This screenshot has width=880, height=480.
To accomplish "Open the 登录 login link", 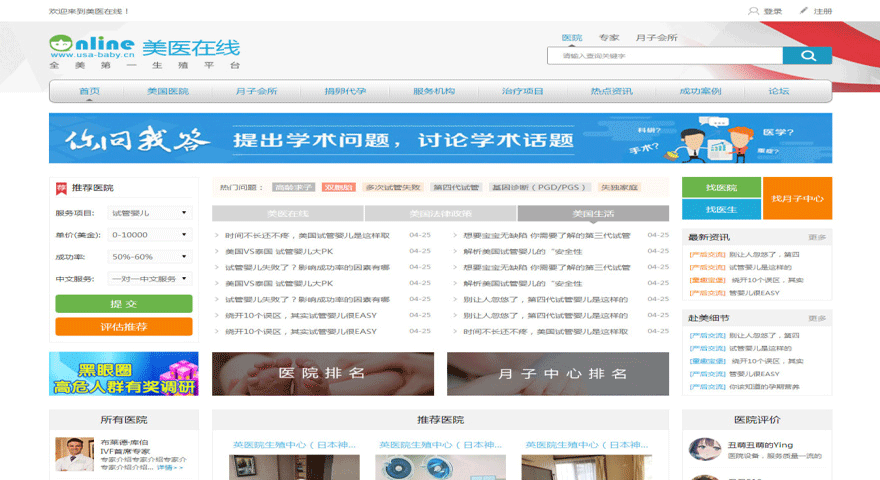I will coord(772,11).
